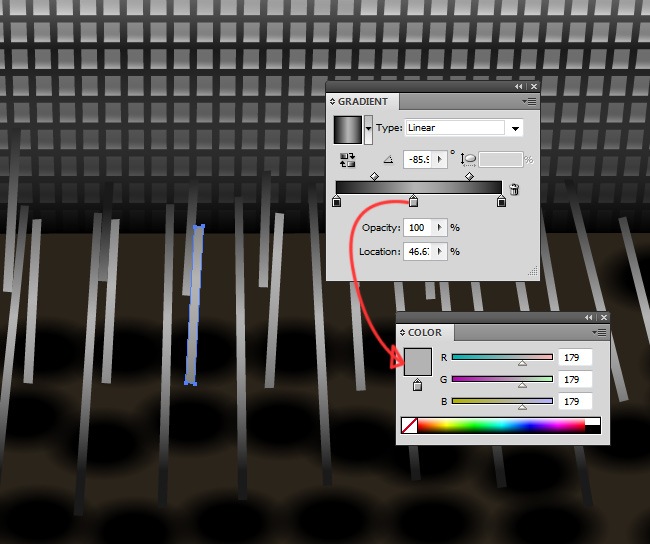Select the middle gray gradient stop

413,202
